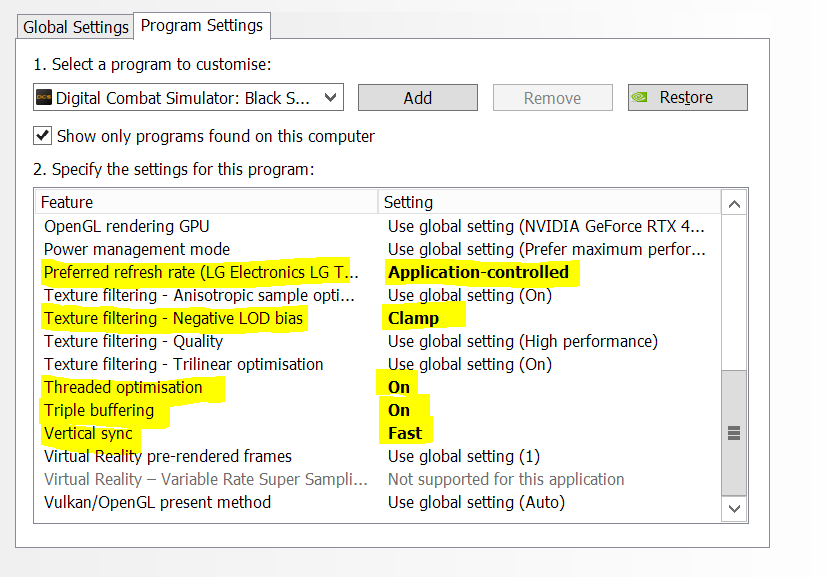
Task: Select the Program Settings tab
Action: [202, 25]
